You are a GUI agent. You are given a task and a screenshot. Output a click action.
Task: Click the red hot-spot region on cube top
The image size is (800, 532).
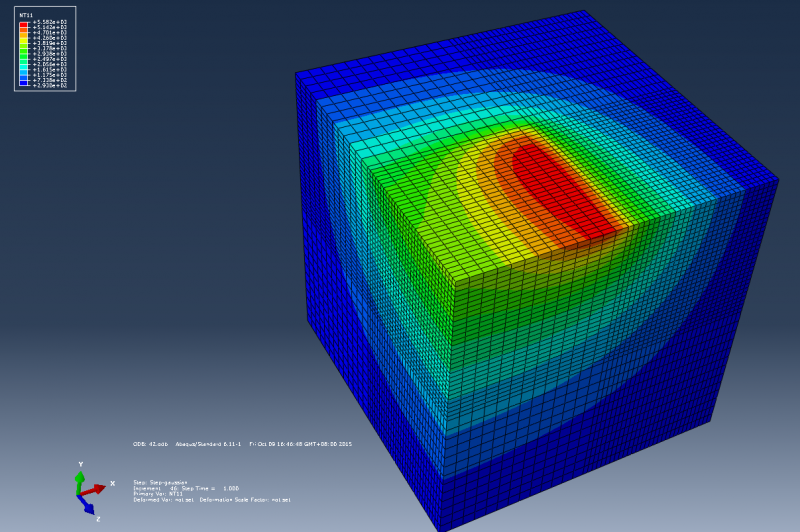point(561,189)
